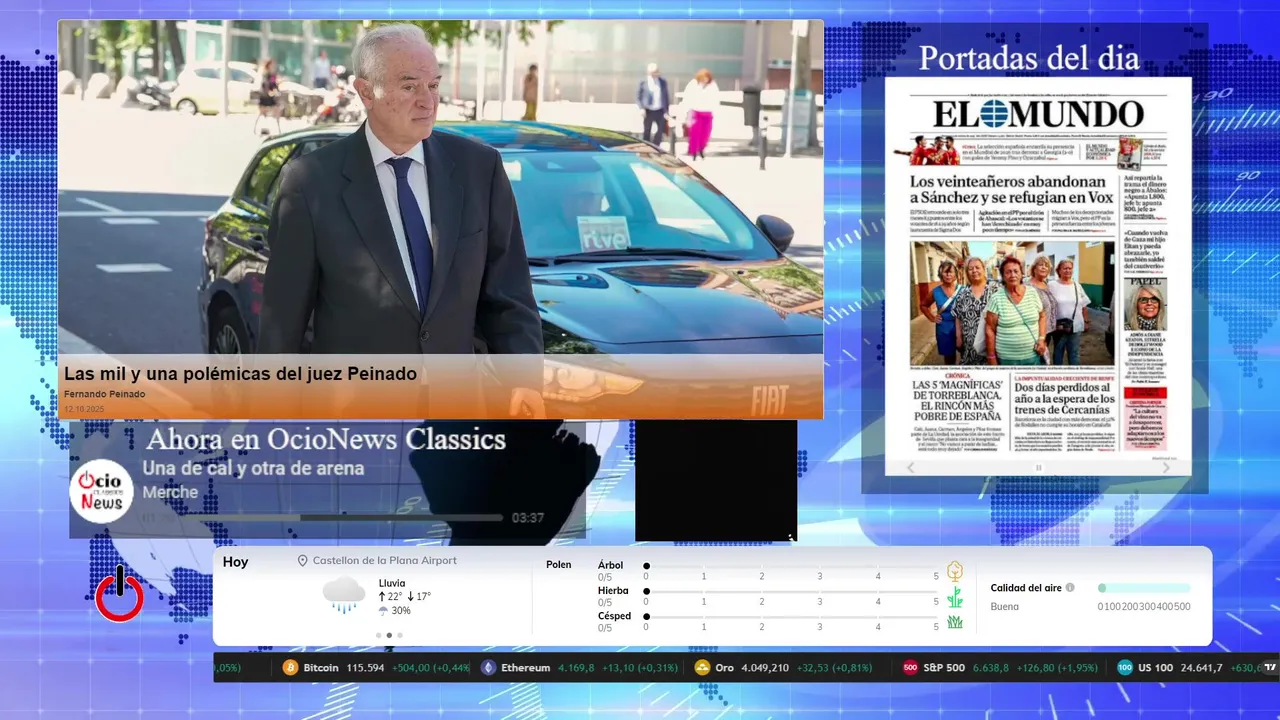1280x720 pixels.
Task: Click the Ethereum price 4.169,8
Action: tap(576, 668)
